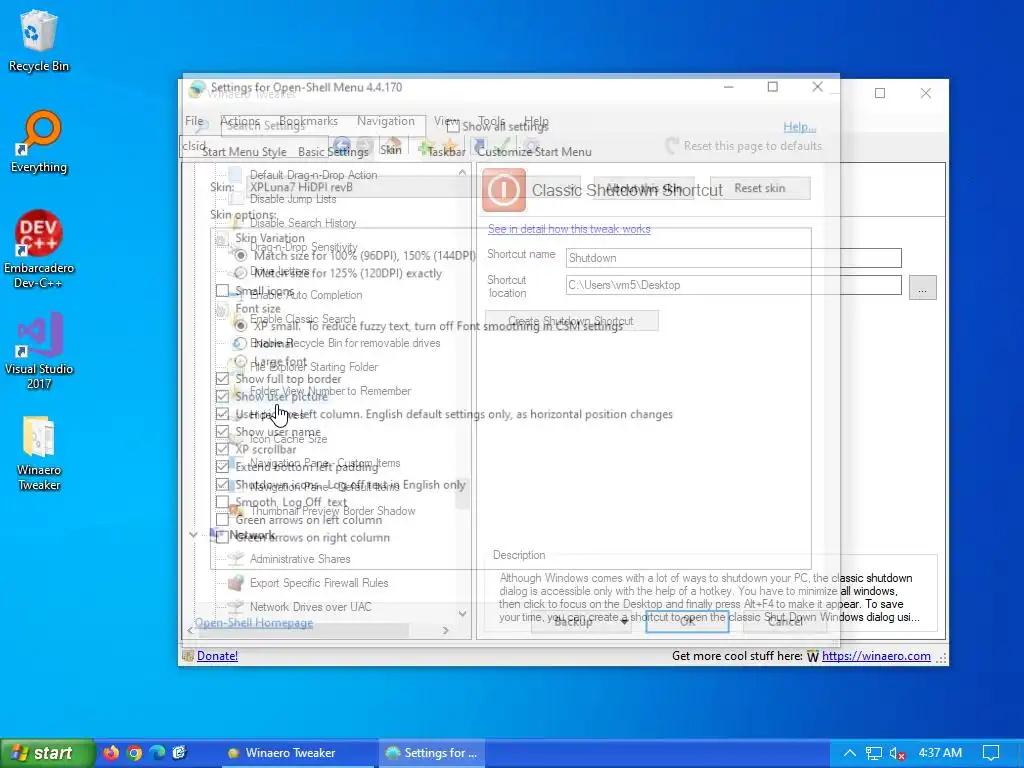The width and height of the screenshot is (1024, 768).
Task: Select the Visual Studio 2017 desktop icon
Action: pyautogui.click(x=39, y=351)
